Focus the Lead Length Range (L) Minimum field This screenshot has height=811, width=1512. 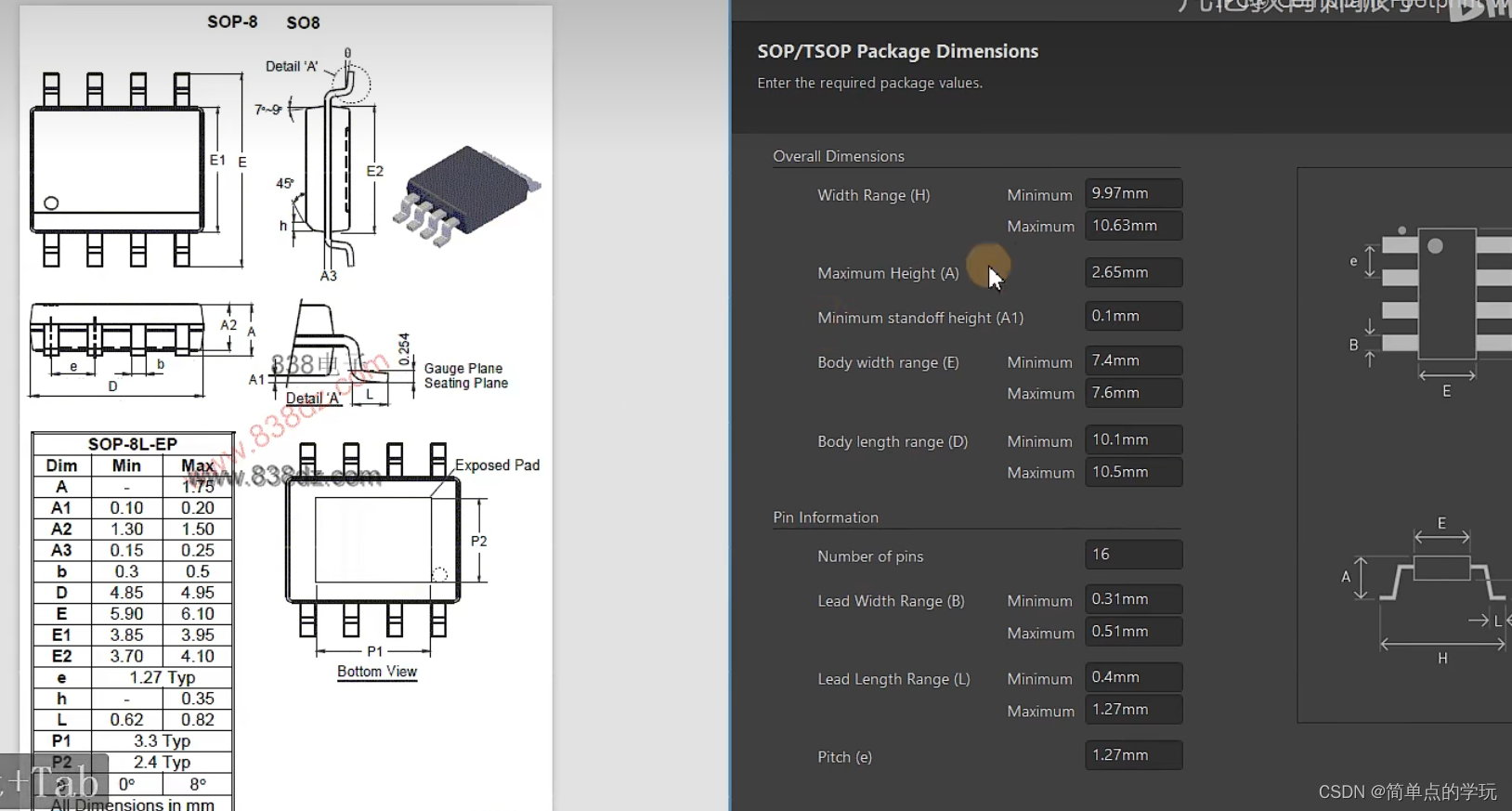point(1133,677)
